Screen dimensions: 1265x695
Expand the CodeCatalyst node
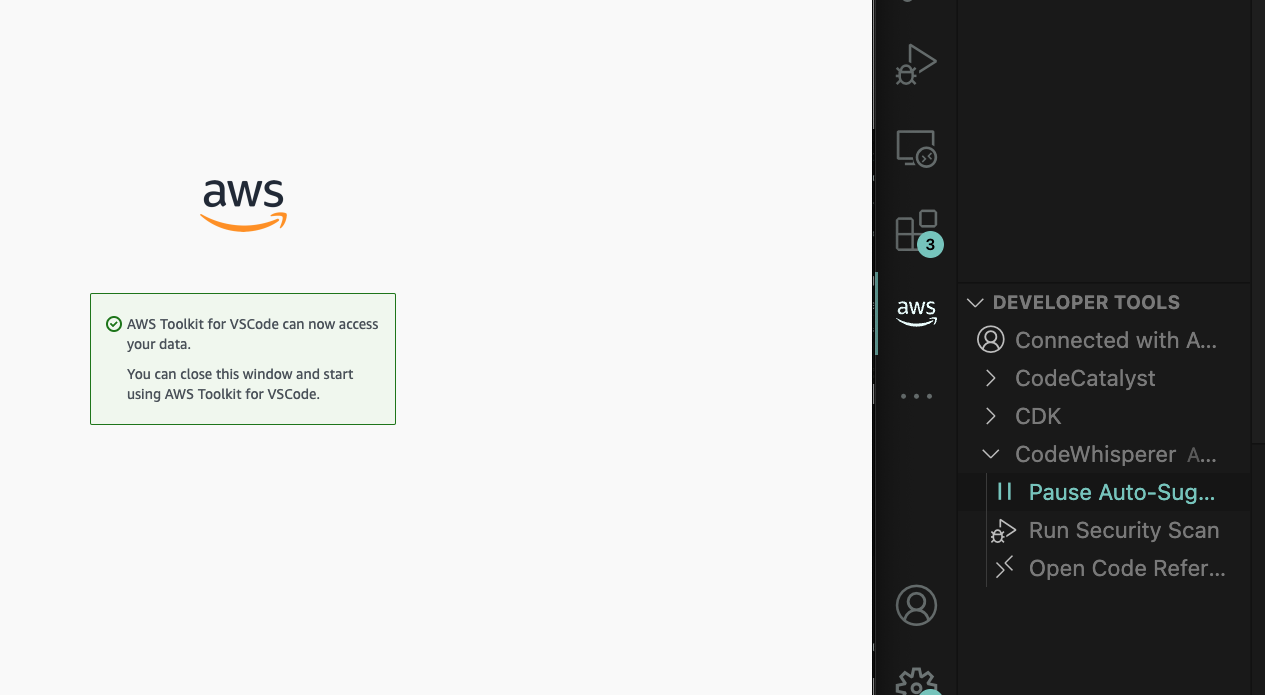pos(990,378)
